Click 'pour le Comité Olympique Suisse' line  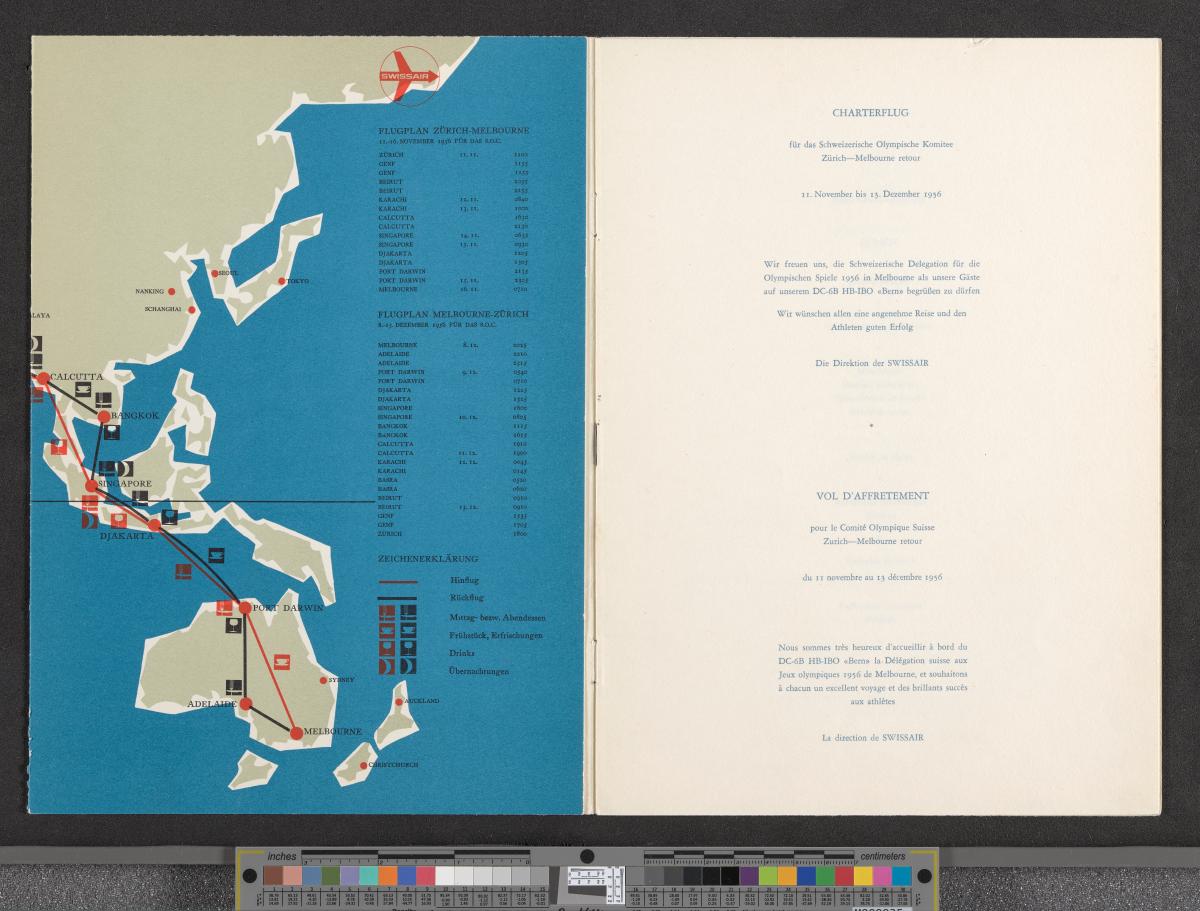[870, 525]
